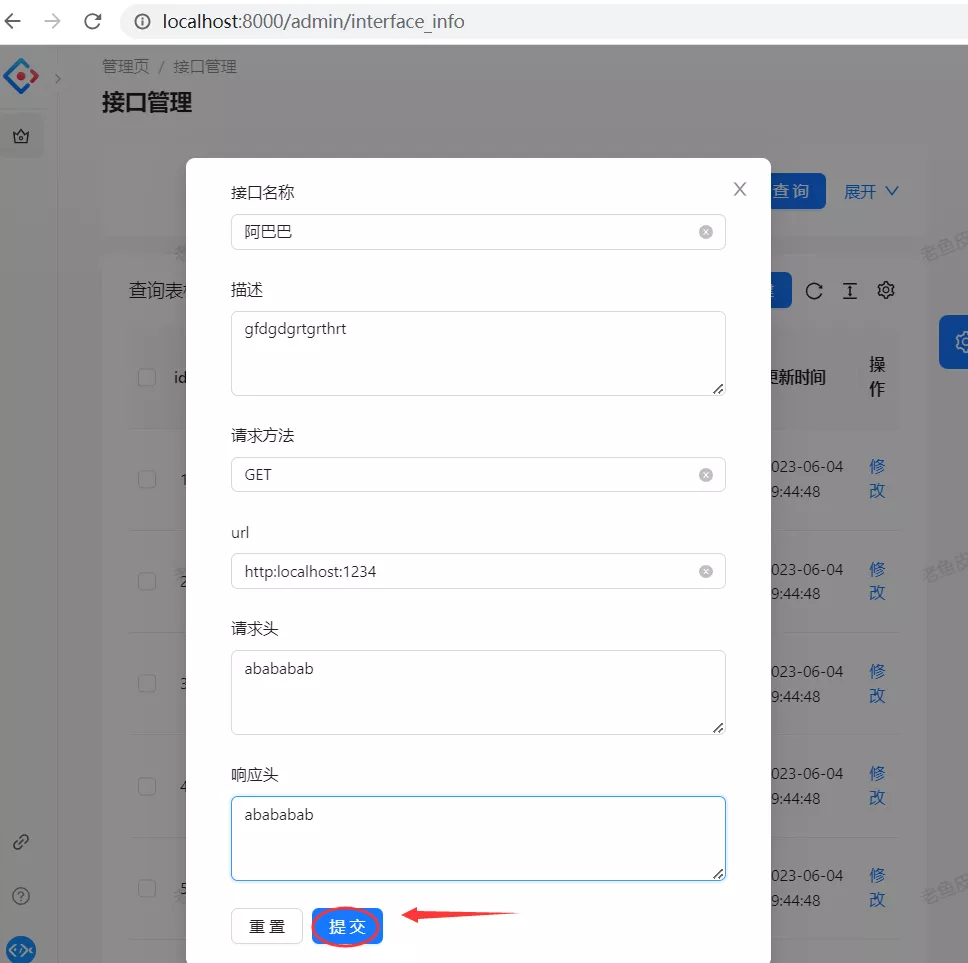This screenshot has height=963, width=968.
Task: Open the blue theme settings drawer tab
Action: (x=954, y=342)
